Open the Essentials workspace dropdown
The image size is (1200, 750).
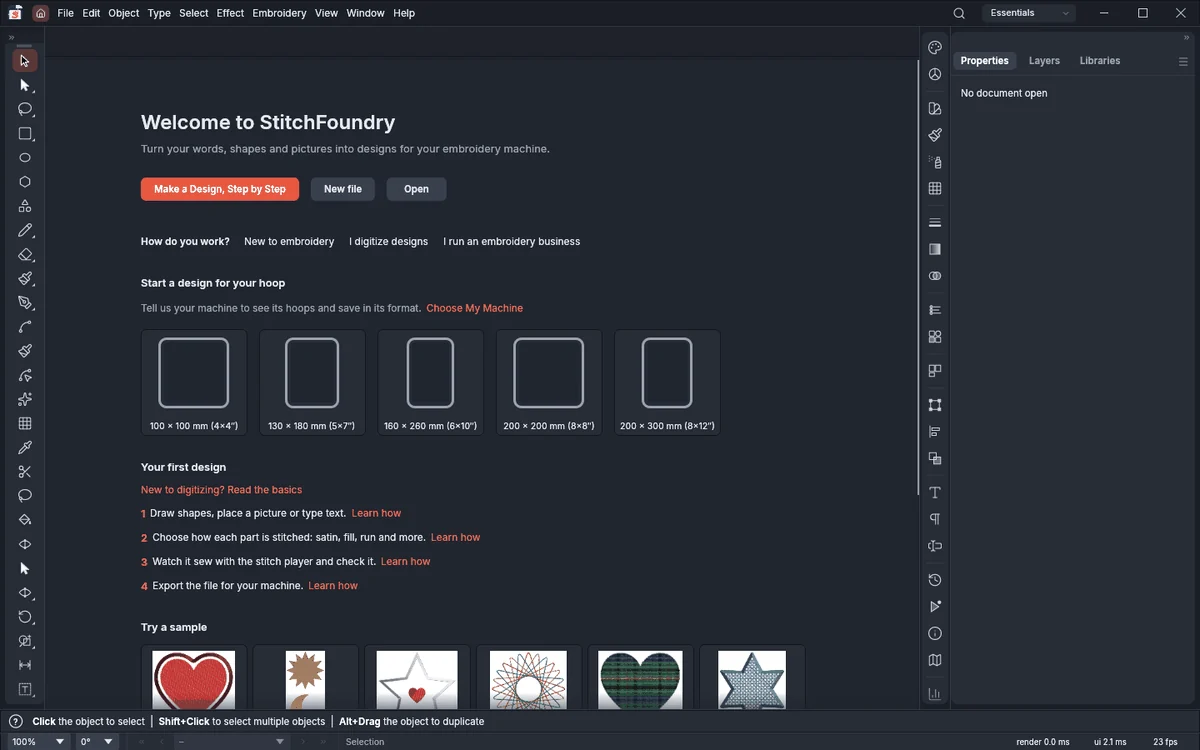click(1029, 13)
